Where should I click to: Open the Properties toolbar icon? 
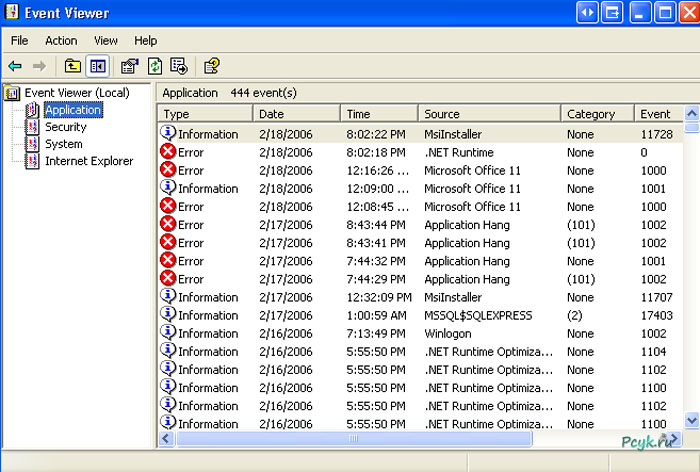pyautogui.click(x=130, y=67)
